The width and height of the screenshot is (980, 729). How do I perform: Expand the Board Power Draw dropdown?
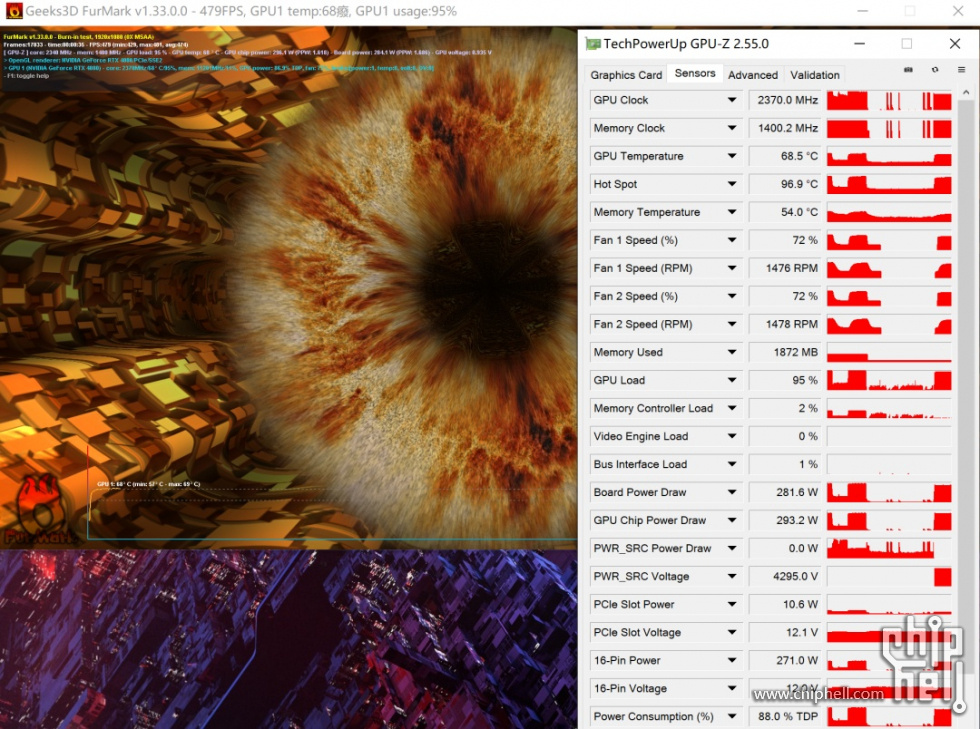(x=731, y=492)
